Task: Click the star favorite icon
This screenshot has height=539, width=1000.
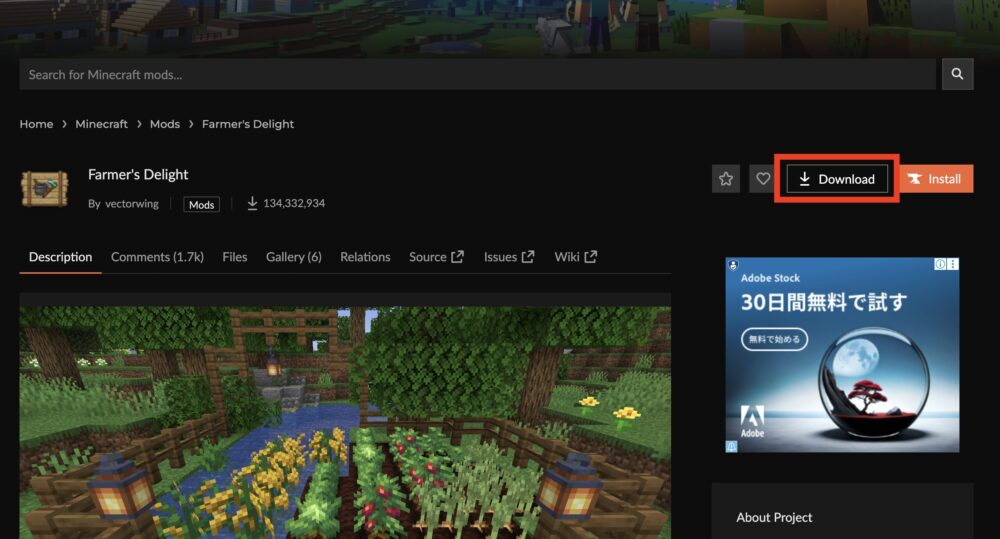Action: (726, 179)
